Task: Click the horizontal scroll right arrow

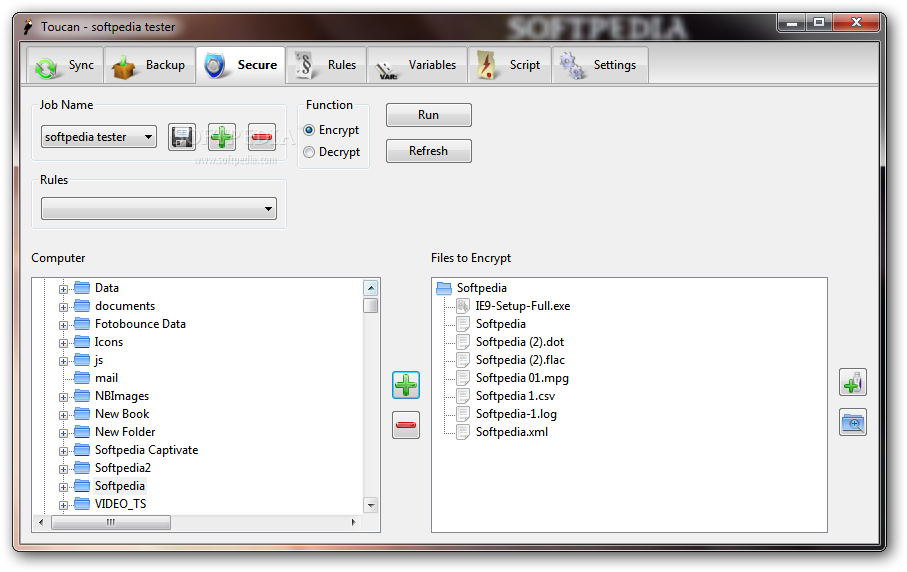Action: (x=353, y=522)
